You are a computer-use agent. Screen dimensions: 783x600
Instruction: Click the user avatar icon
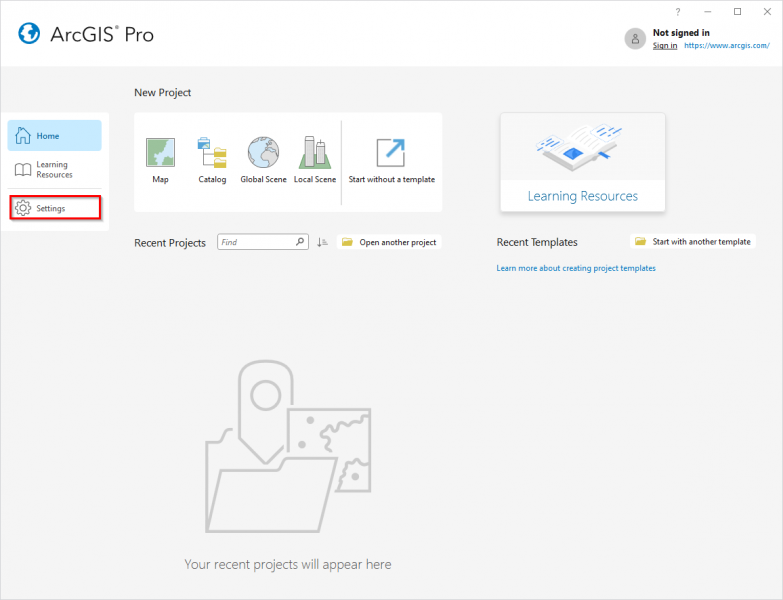635,38
